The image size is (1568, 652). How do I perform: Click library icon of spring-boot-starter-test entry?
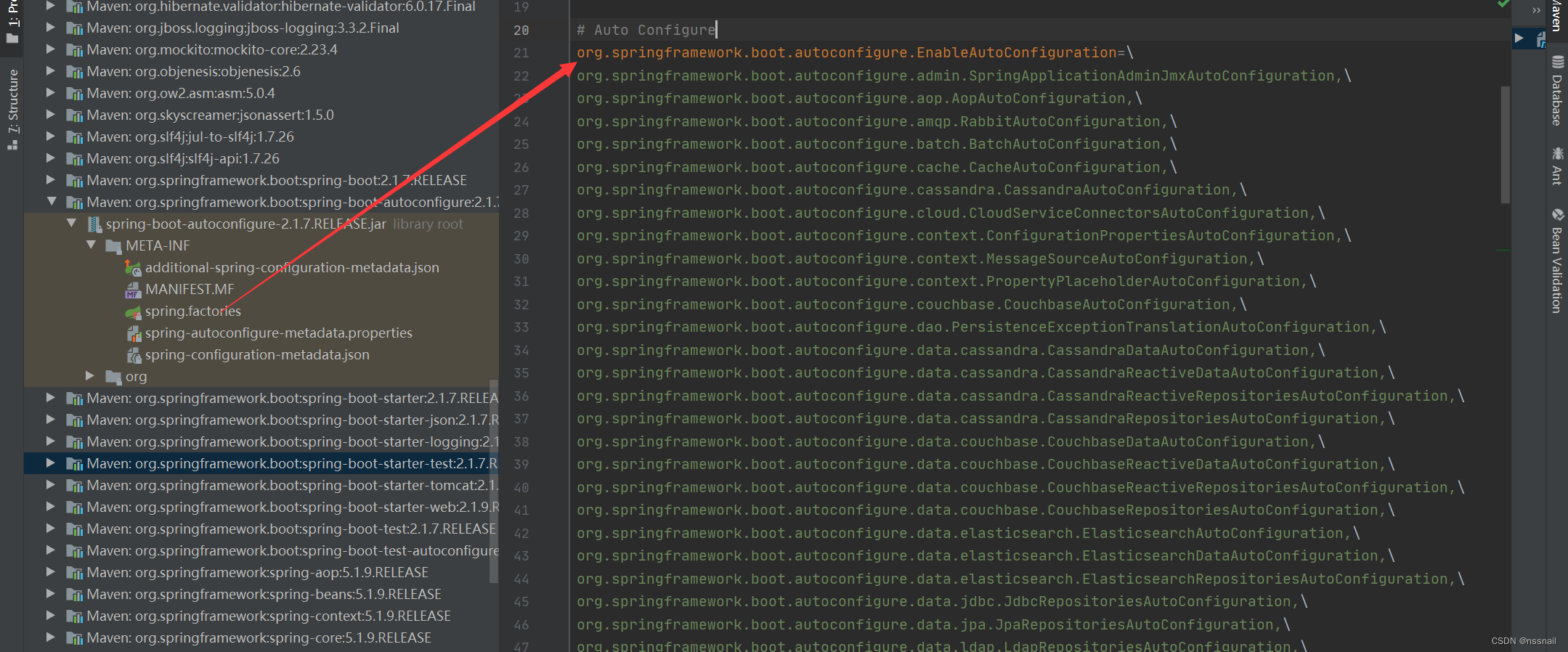point(74,464)
